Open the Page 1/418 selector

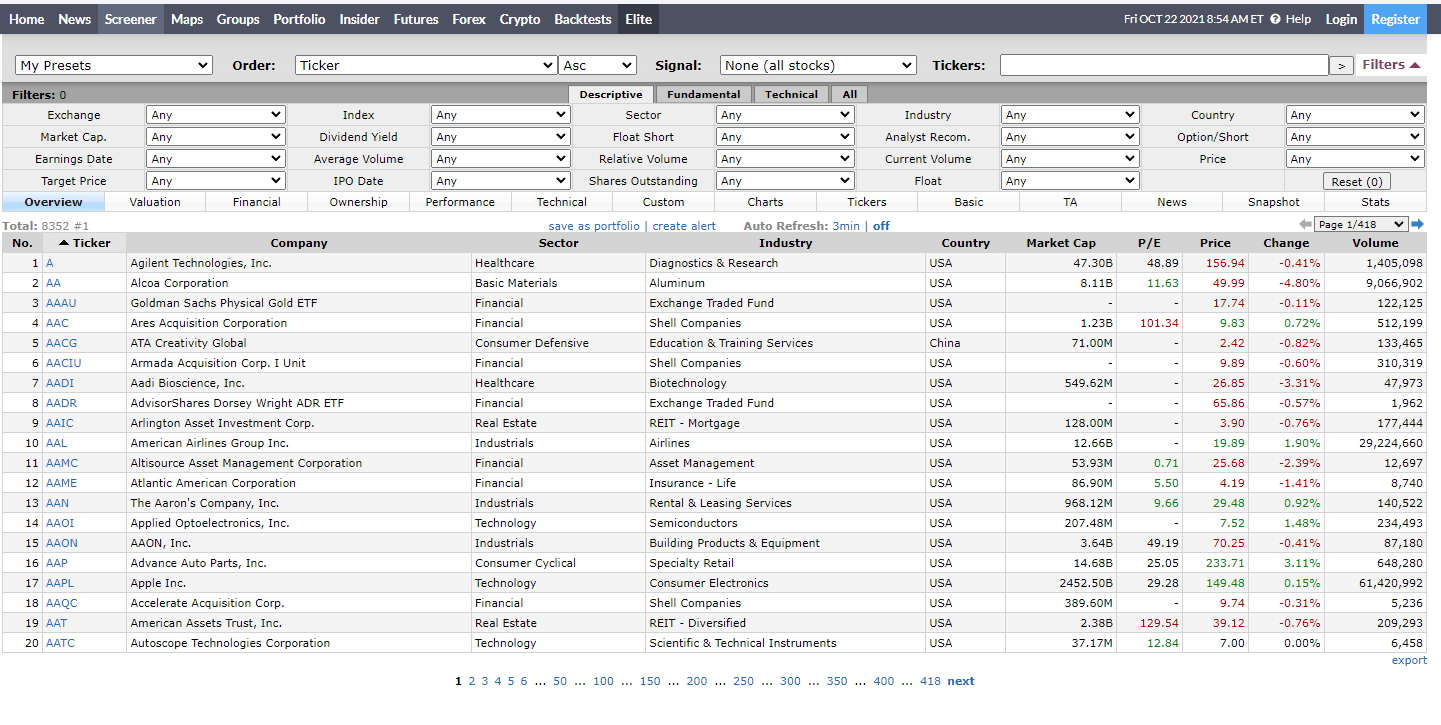(x=1361, y=225)
